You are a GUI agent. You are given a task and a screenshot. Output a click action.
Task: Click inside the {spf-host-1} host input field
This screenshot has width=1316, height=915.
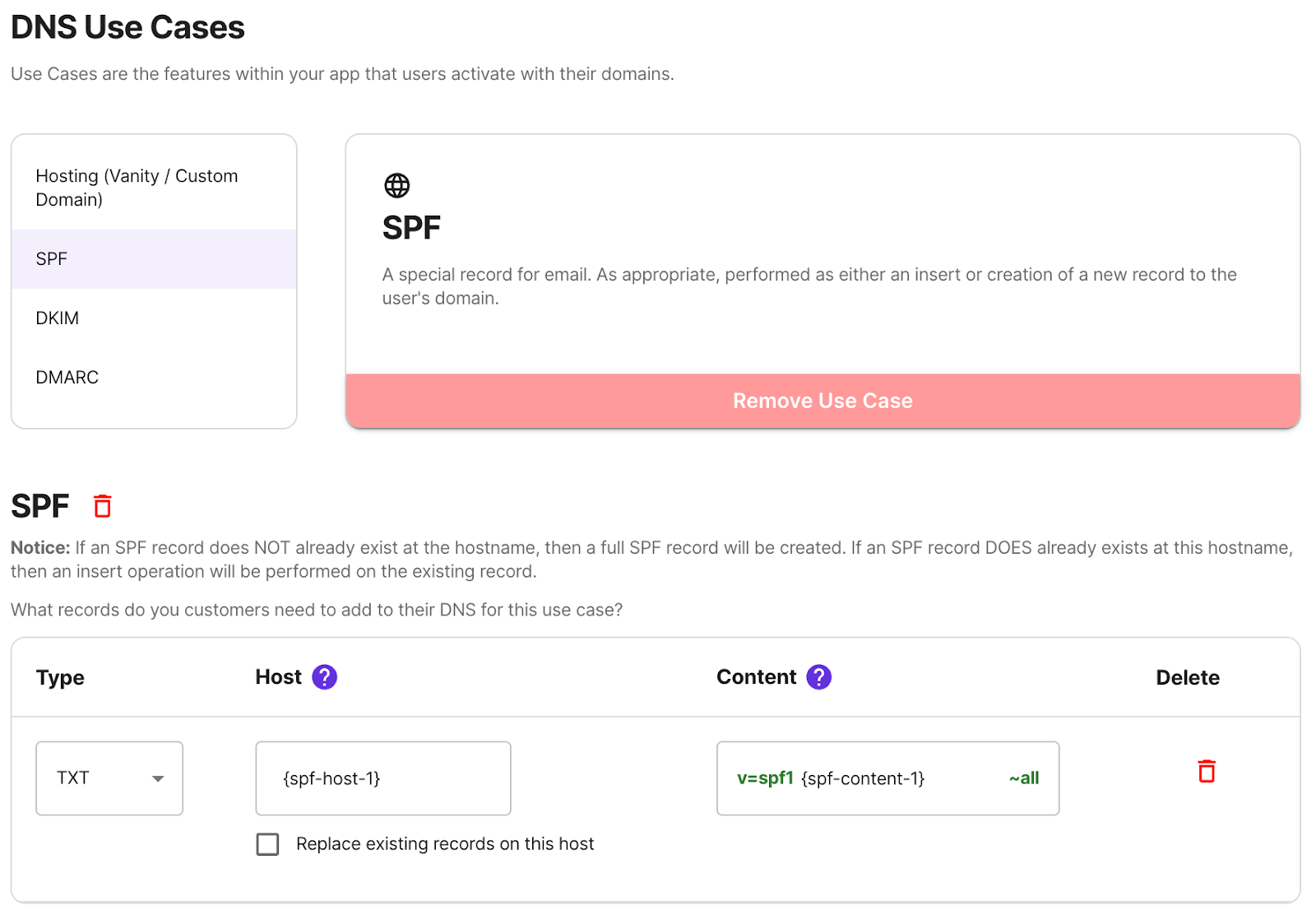[x=382, y=778]
